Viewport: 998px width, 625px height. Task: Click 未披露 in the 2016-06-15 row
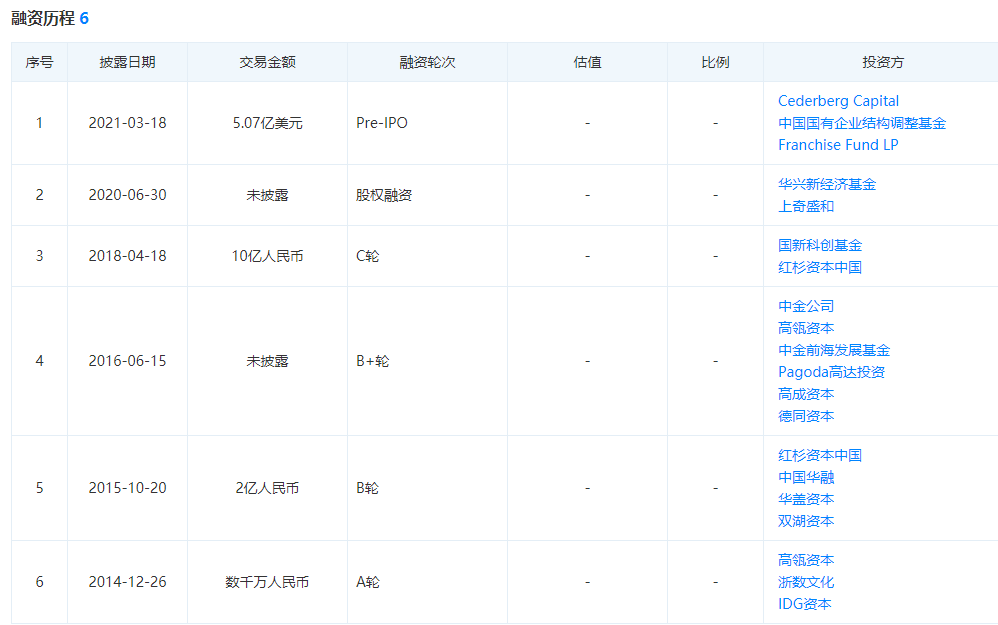267,362
